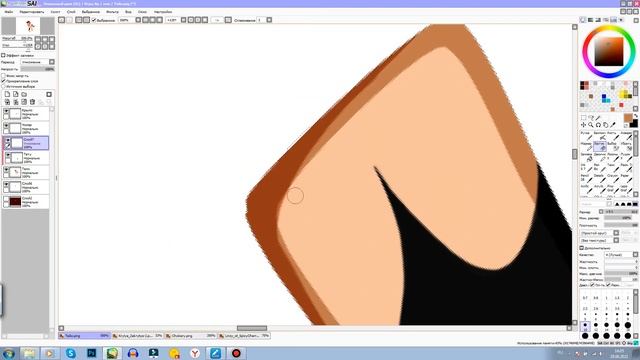
Task: Show the color wheel panel icon
Action: [x=583, y=20]
